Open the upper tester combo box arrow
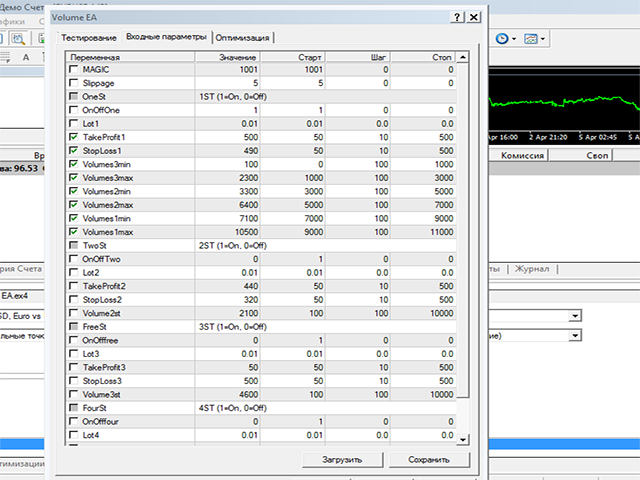 tap(575, 315)
